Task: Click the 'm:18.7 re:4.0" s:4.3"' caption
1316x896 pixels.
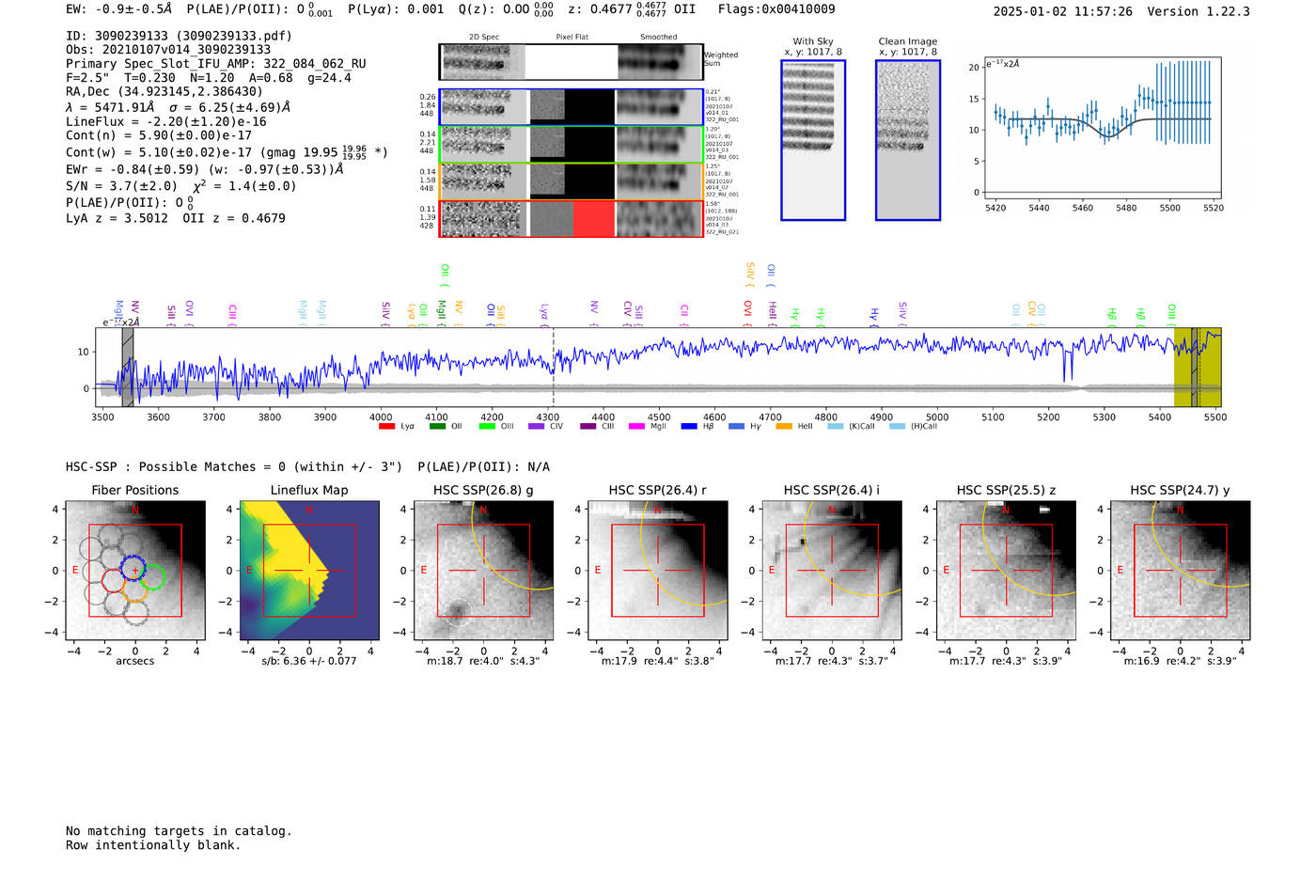Action: pyautogui.click(x=484, y=661)
